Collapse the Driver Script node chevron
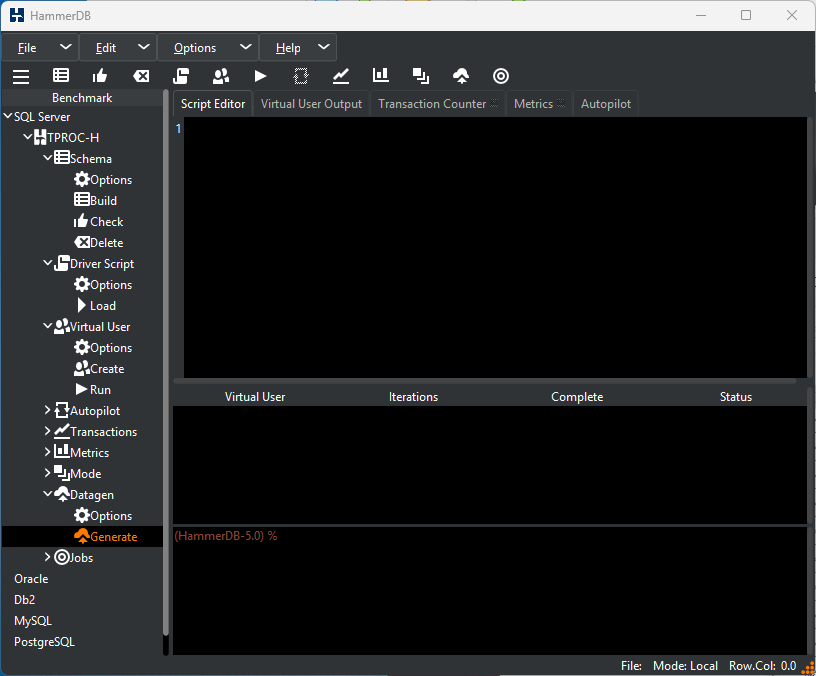Image resolution: width=816 pixels, height=676 pixels. click(47, 263)
